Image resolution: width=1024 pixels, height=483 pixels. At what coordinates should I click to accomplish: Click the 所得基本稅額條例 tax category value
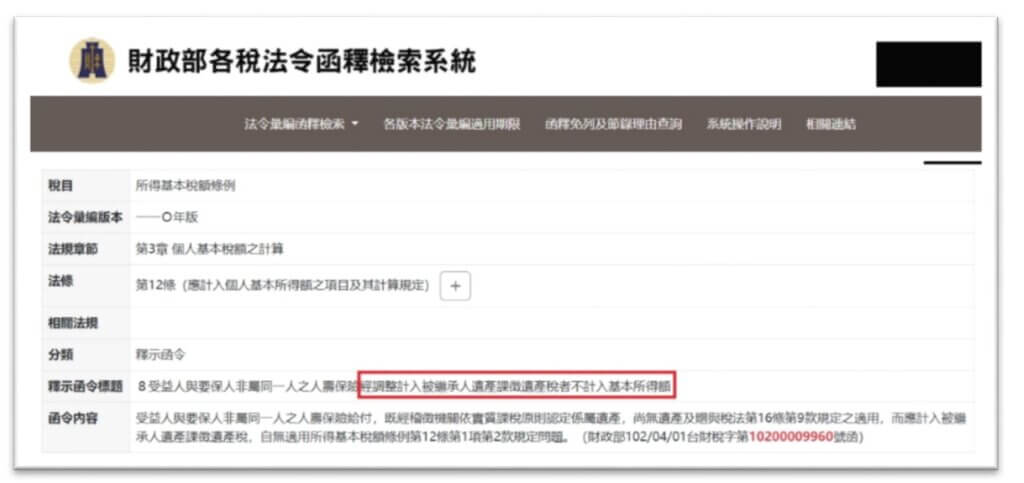tap(186, 186)
